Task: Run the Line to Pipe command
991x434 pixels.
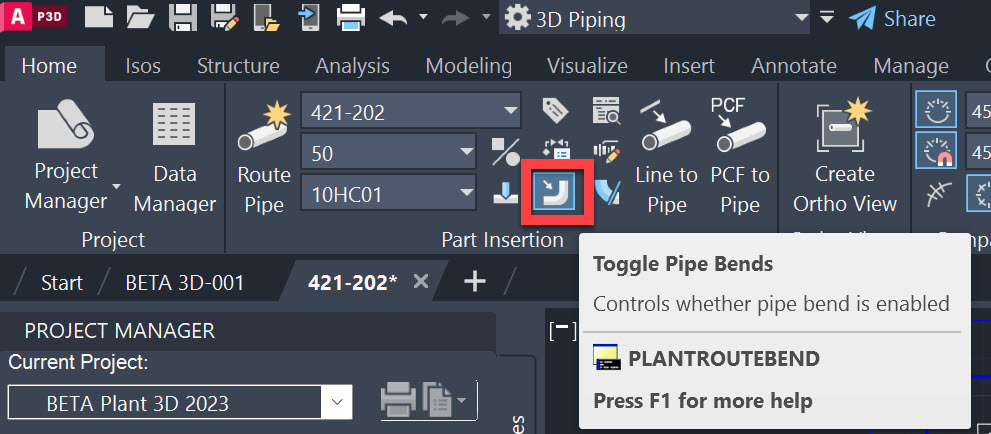Action: tap(667, 158)
